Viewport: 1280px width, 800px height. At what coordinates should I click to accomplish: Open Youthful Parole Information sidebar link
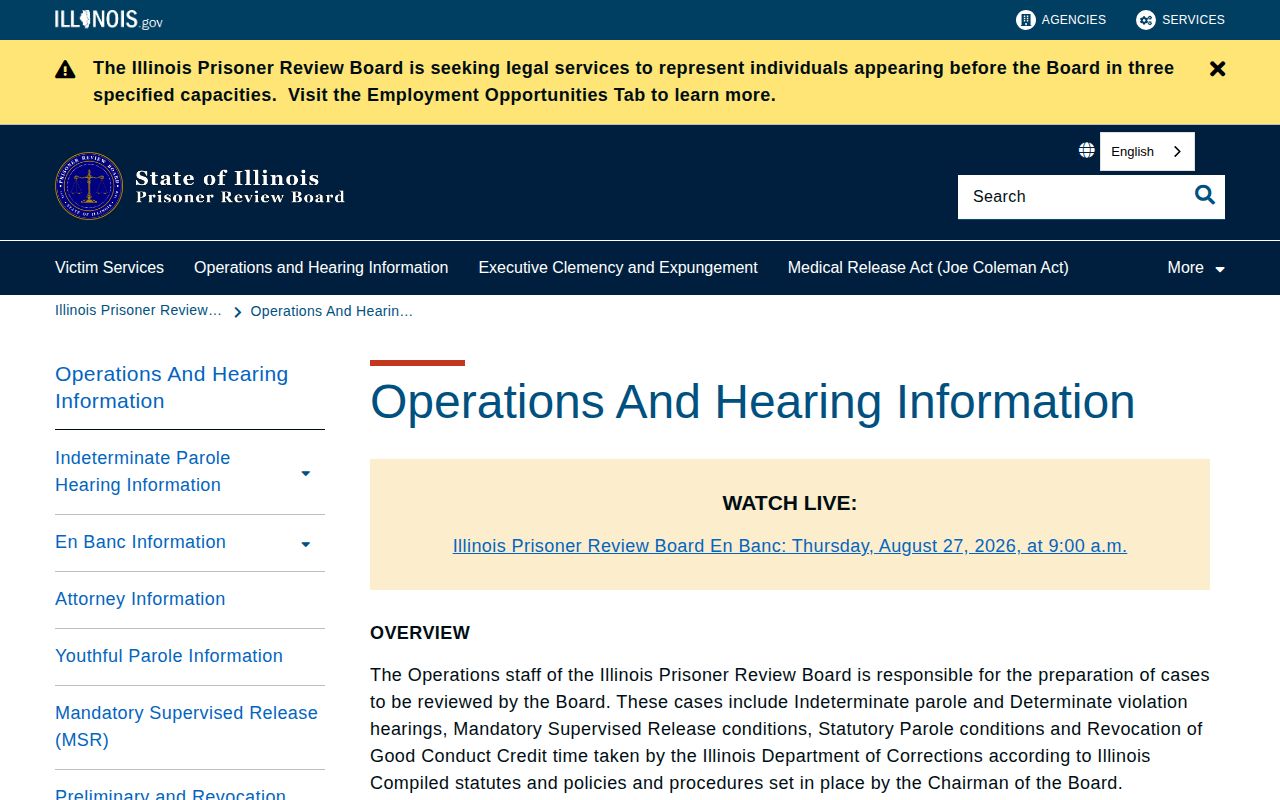pyautogui.click(x=169, y=656)
